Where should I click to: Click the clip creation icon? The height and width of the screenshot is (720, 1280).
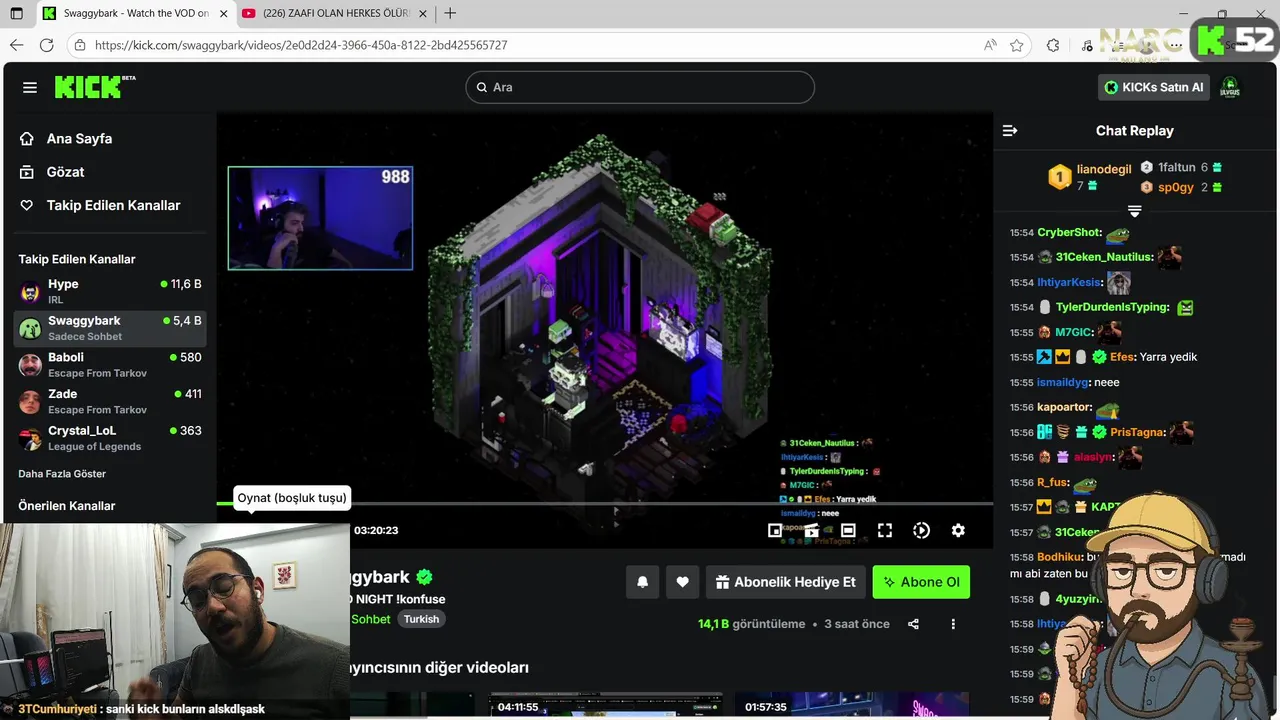tap(811, 530)
